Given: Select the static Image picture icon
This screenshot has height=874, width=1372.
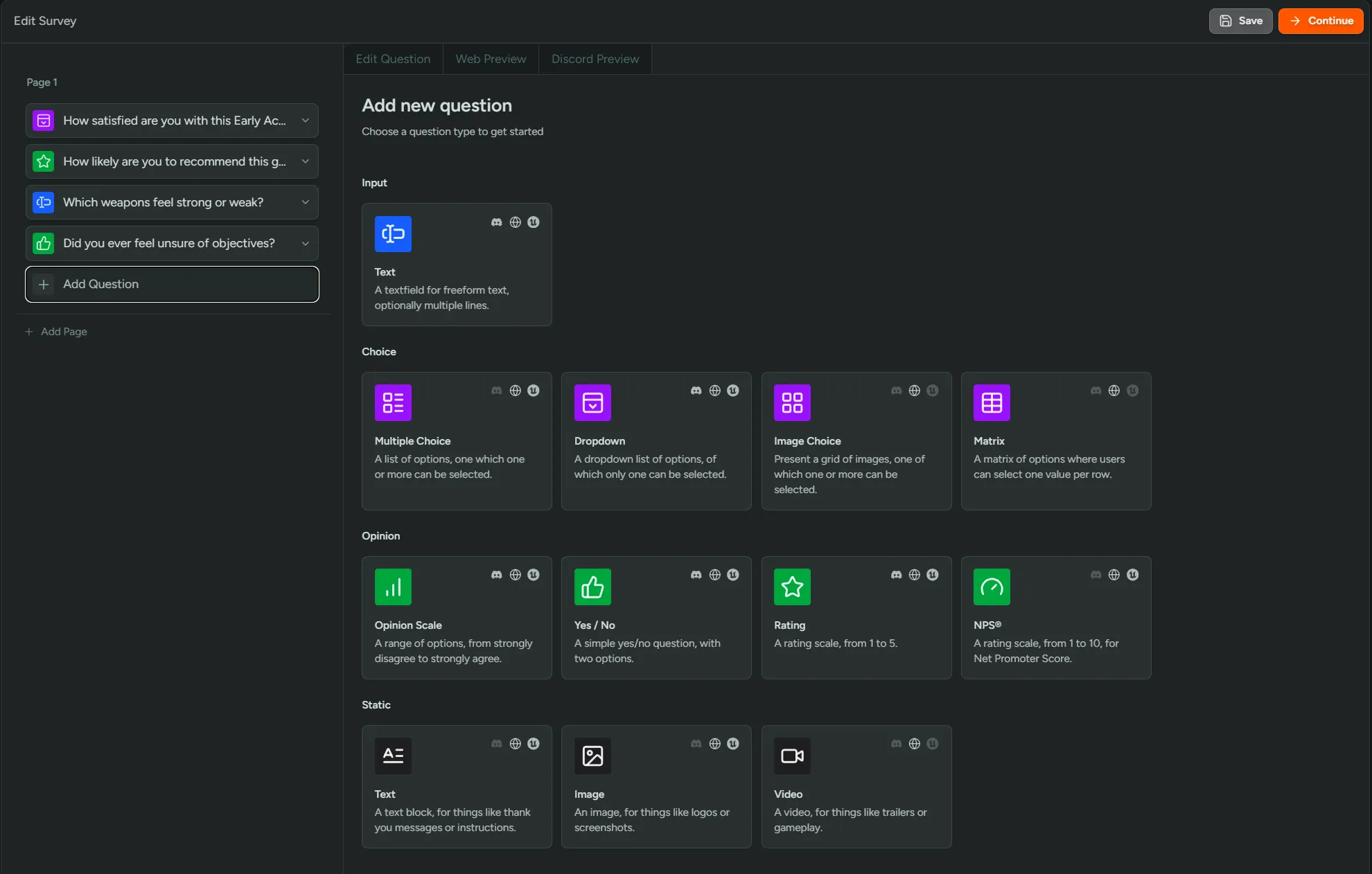Looking at the screenshot, I should 592,756.
